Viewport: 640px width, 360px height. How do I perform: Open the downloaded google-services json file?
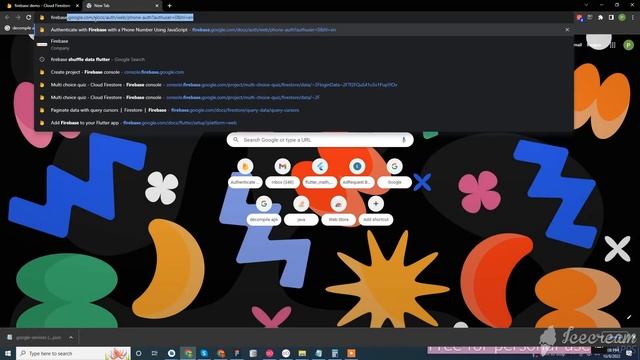click(x=34, y=338)
